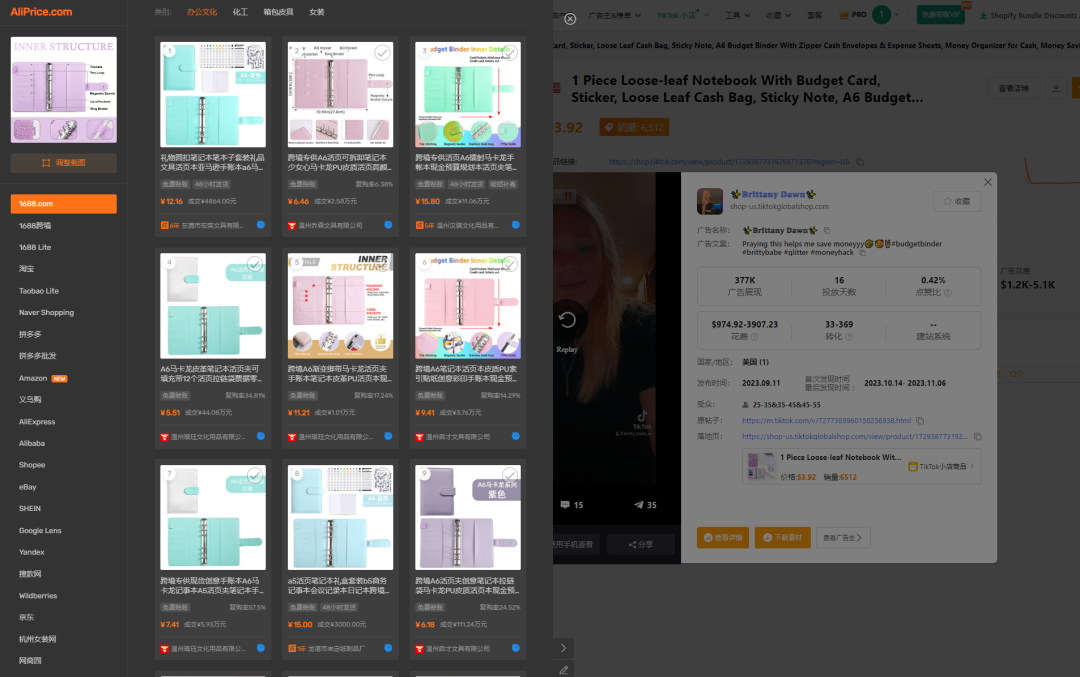Click the blue chat icon on the ¥9.41 card
The image size is (1080, 677).
[516, 437]
